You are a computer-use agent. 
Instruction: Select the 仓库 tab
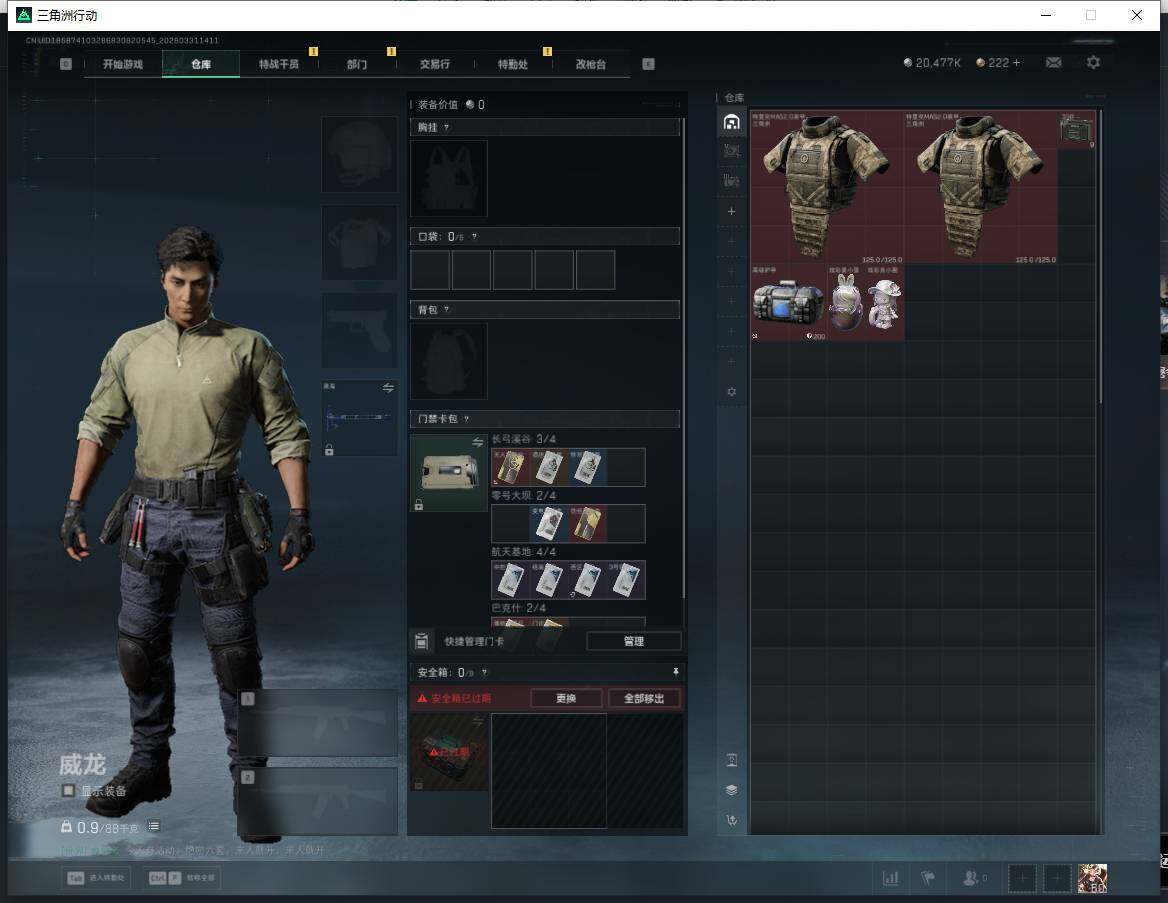(201, 64)
